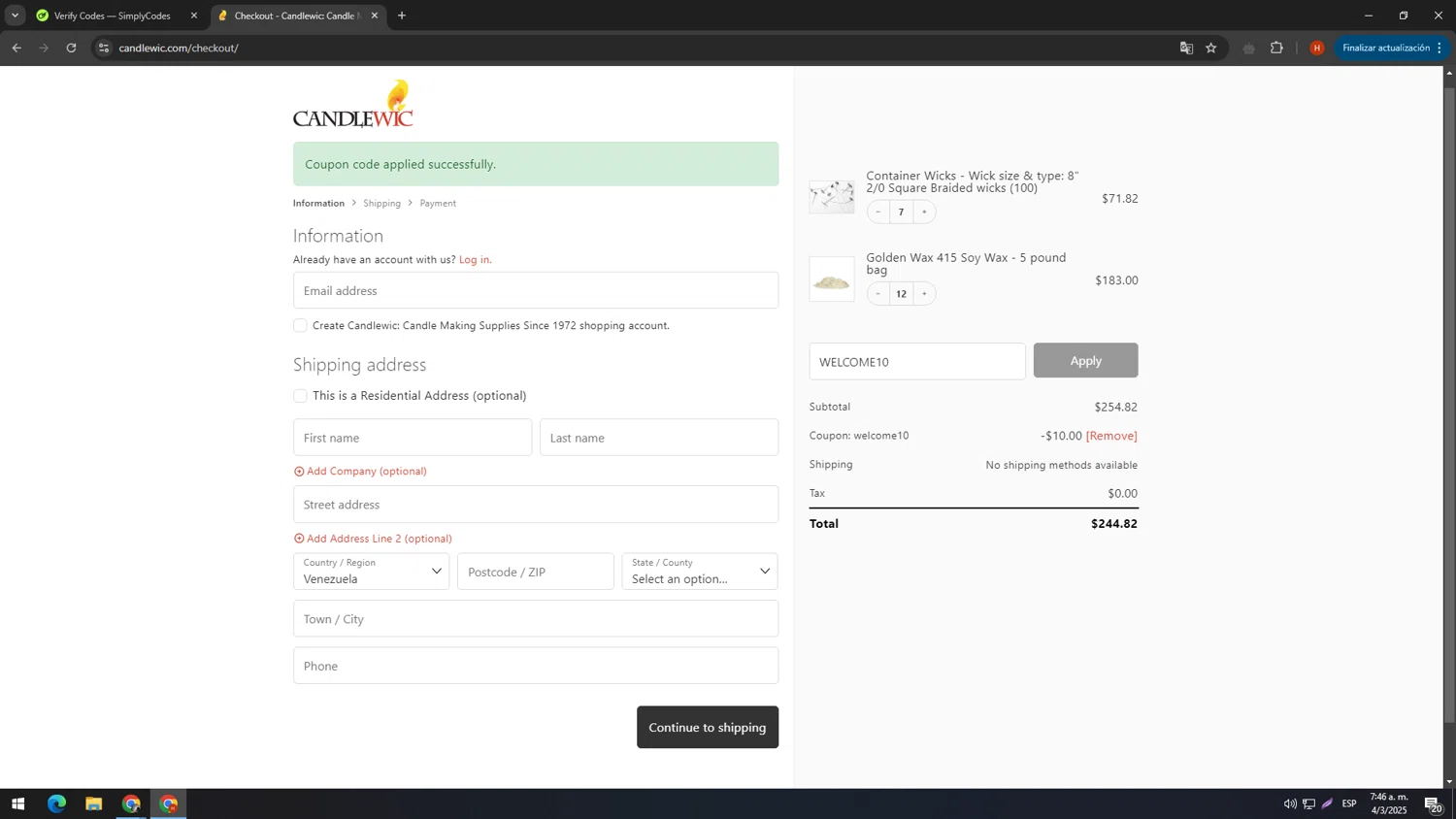This screenshot has height=819, width=1456.
Task: Open new browser tab
Action: pos(402,16)
